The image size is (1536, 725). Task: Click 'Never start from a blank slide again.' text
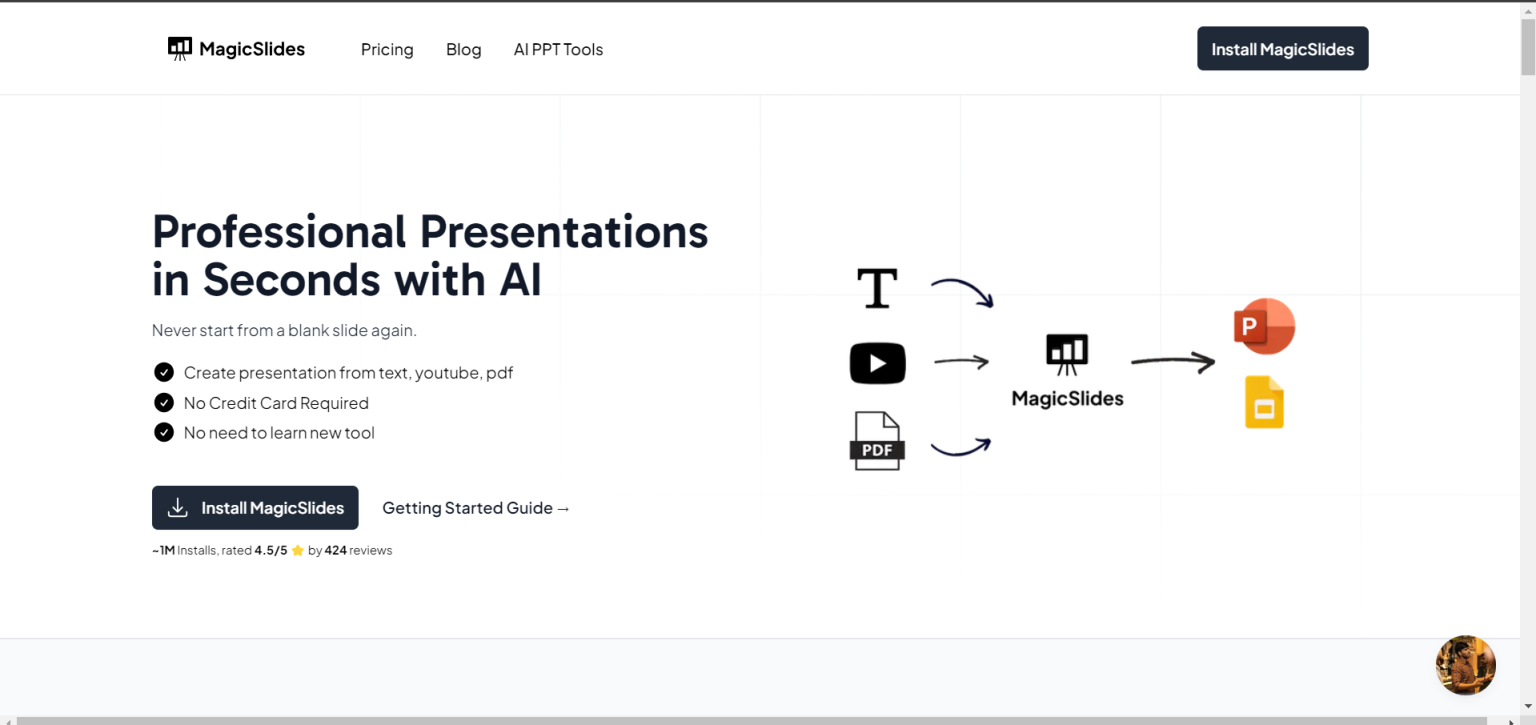[x=284, y=330]
